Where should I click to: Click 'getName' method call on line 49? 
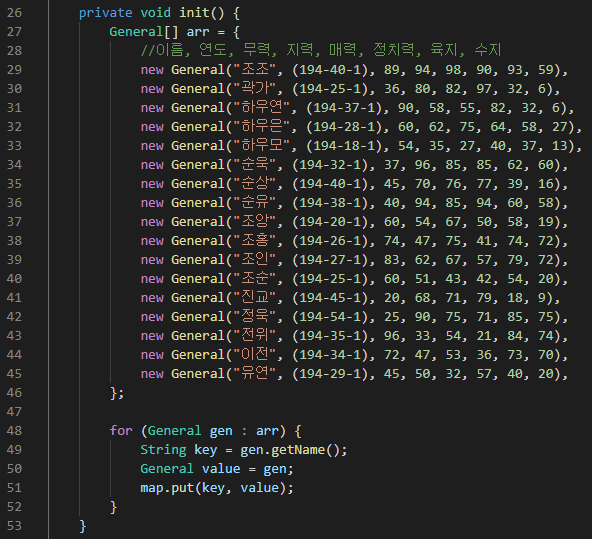(x=298, y=450)
